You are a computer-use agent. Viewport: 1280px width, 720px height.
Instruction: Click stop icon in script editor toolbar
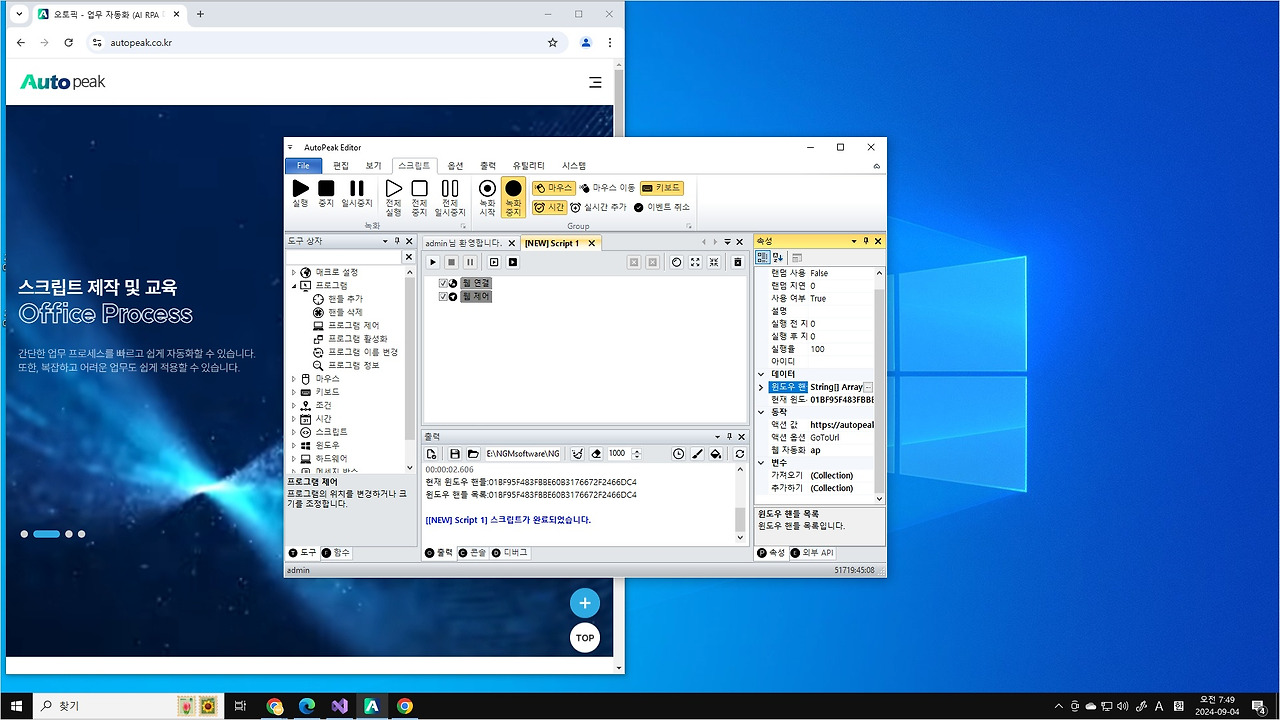coord(451,262)
